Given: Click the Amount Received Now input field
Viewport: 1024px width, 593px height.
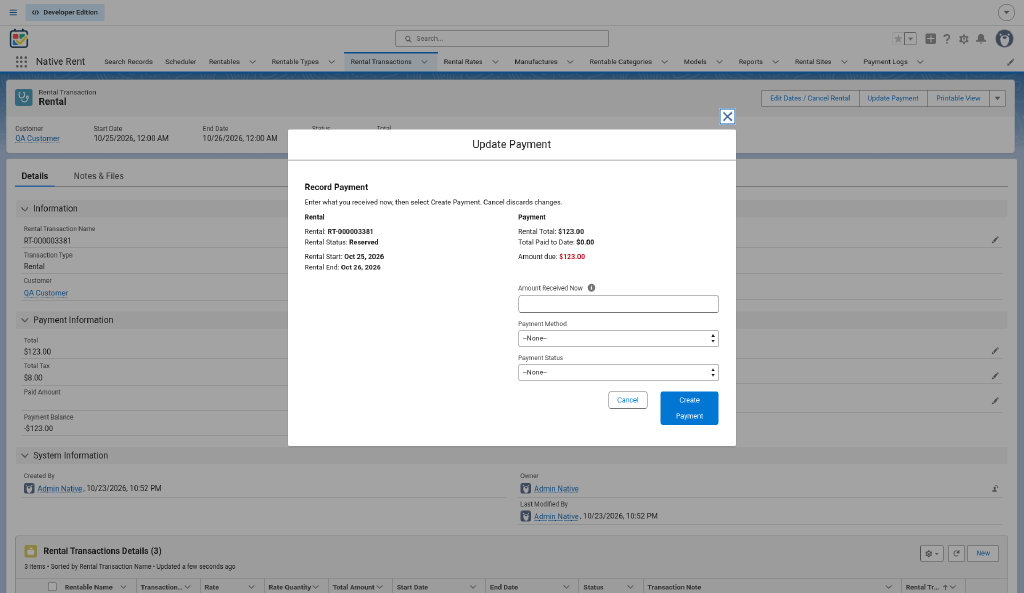Looking at the screenshot, I should click(x=618, y=304).
